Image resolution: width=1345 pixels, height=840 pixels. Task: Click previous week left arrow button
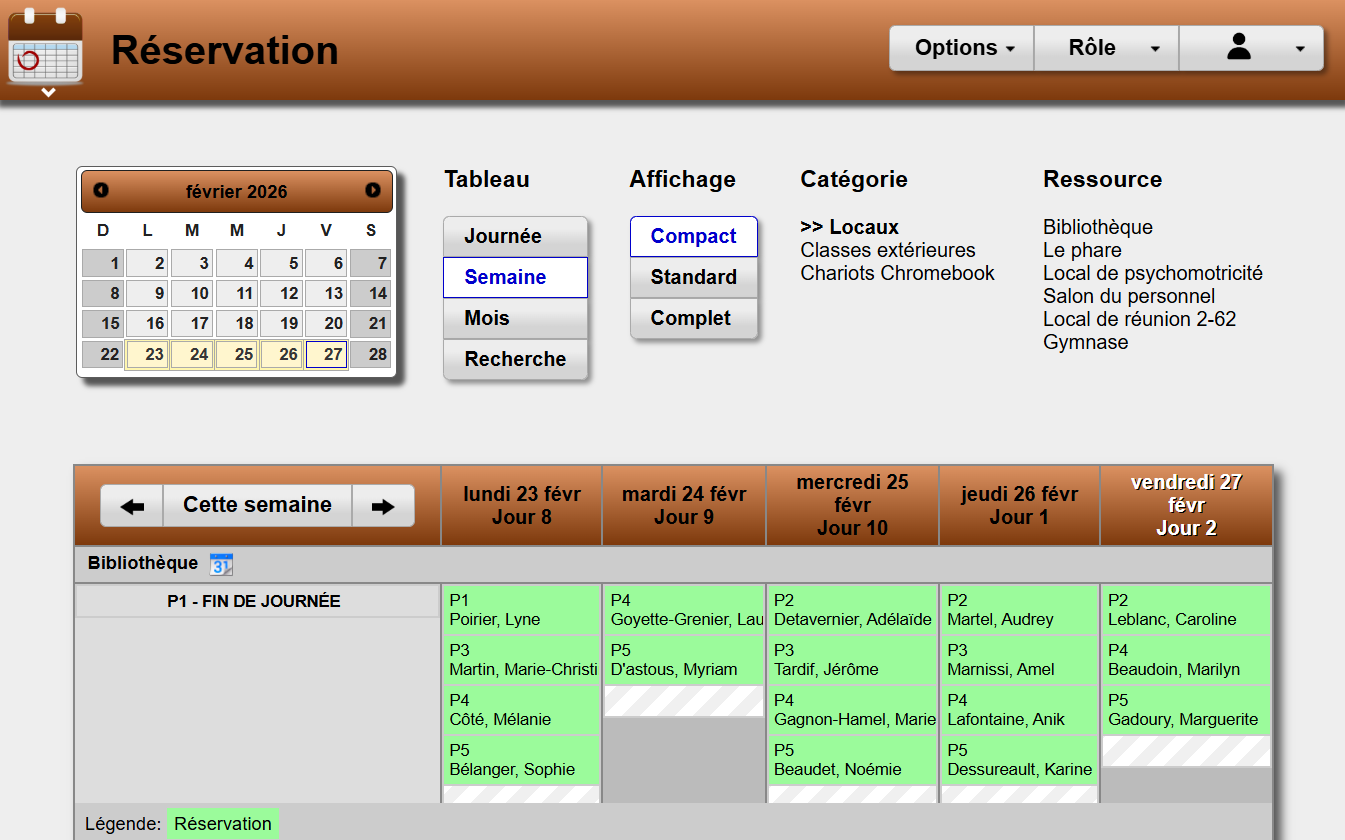[x=132, y=506]
